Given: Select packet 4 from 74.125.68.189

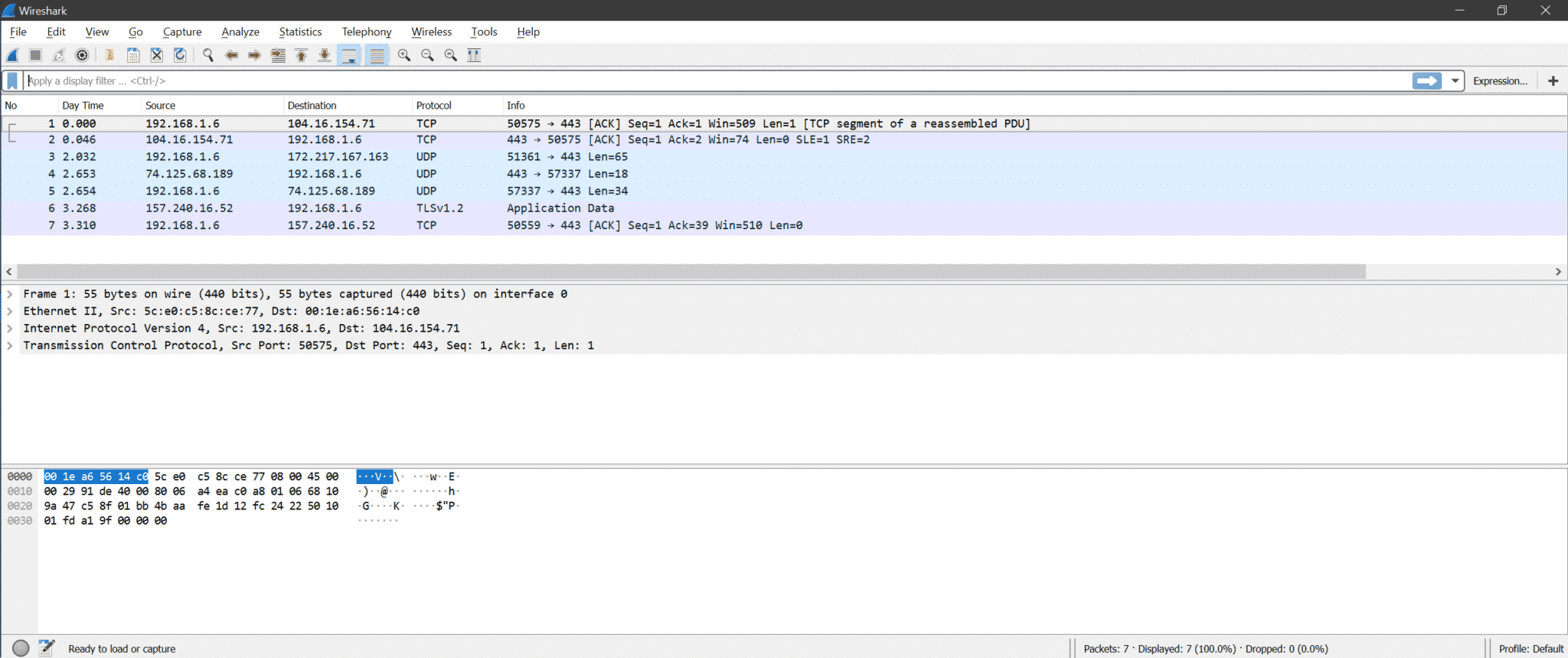Looking at the screenshot, I should pos(784,174).
